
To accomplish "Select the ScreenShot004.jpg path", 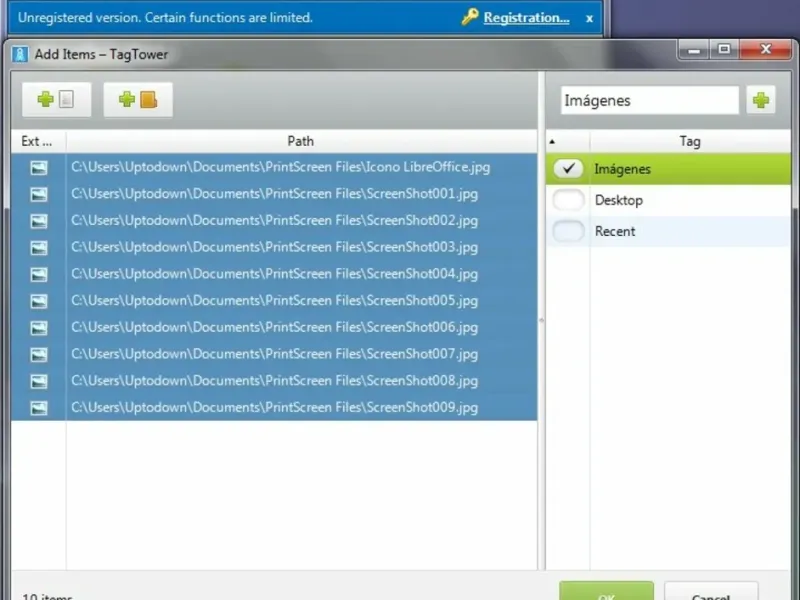I will tap(274, 274).
